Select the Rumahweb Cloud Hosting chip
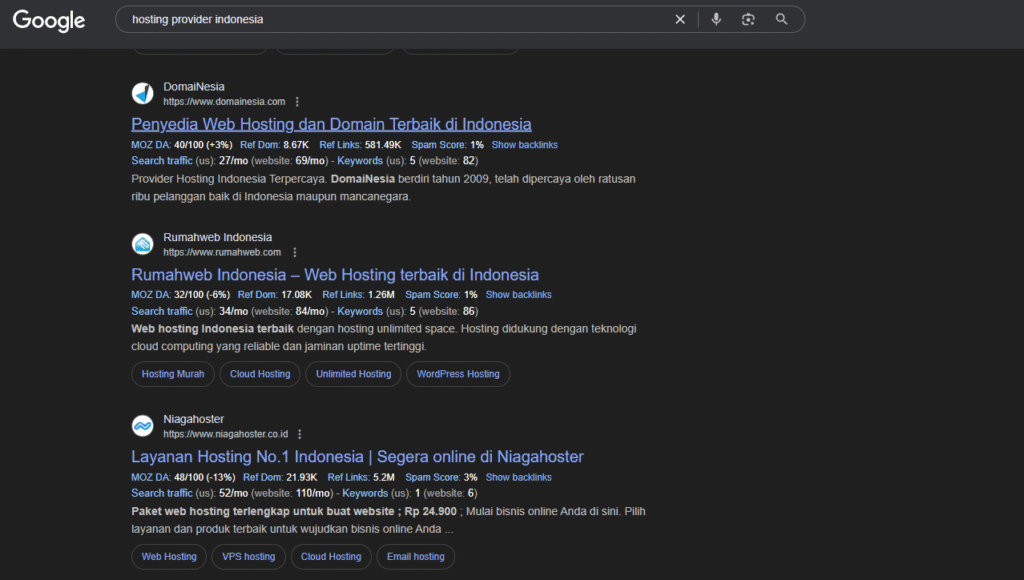Viewport: 1024px width, 580px height. tap(260, 374)
